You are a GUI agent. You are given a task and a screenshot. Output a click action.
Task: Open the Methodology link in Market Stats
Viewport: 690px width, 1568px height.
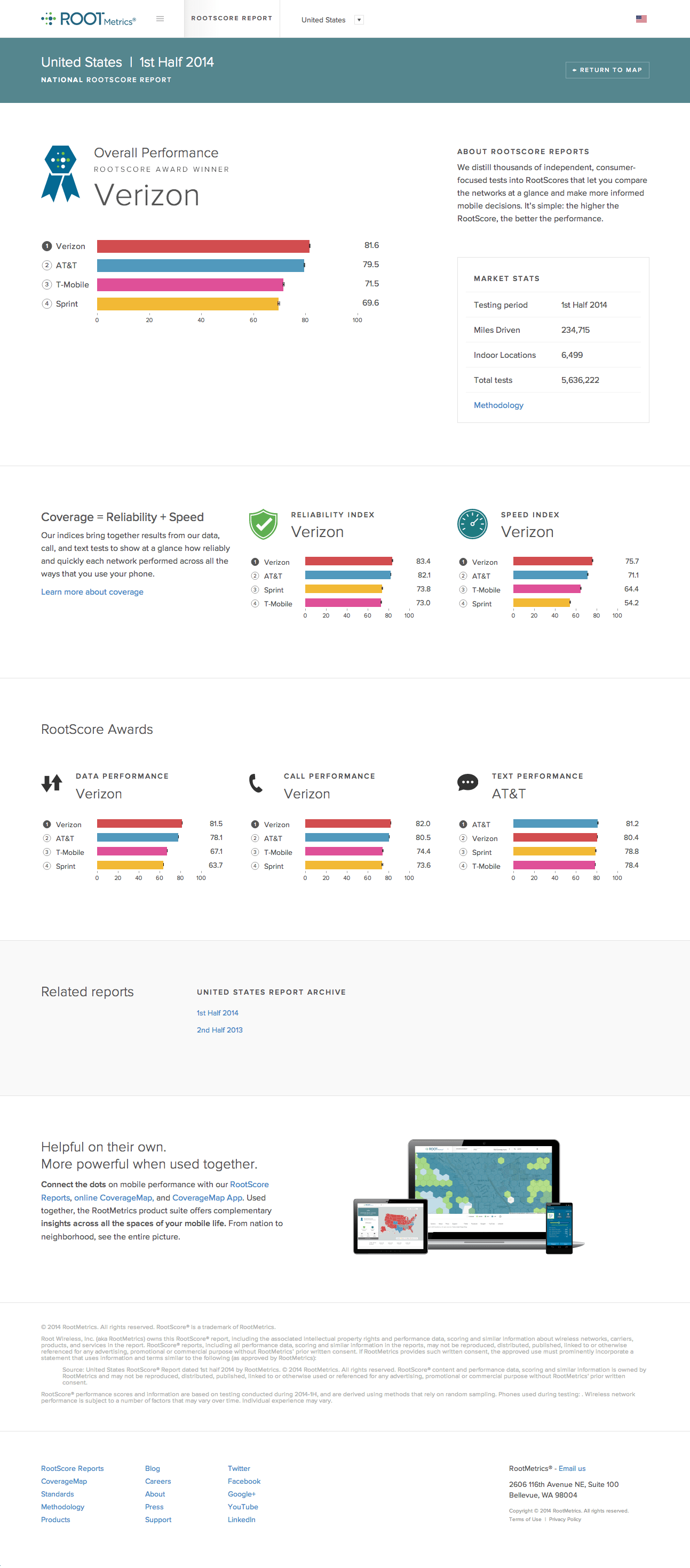(x=498, y=405)
